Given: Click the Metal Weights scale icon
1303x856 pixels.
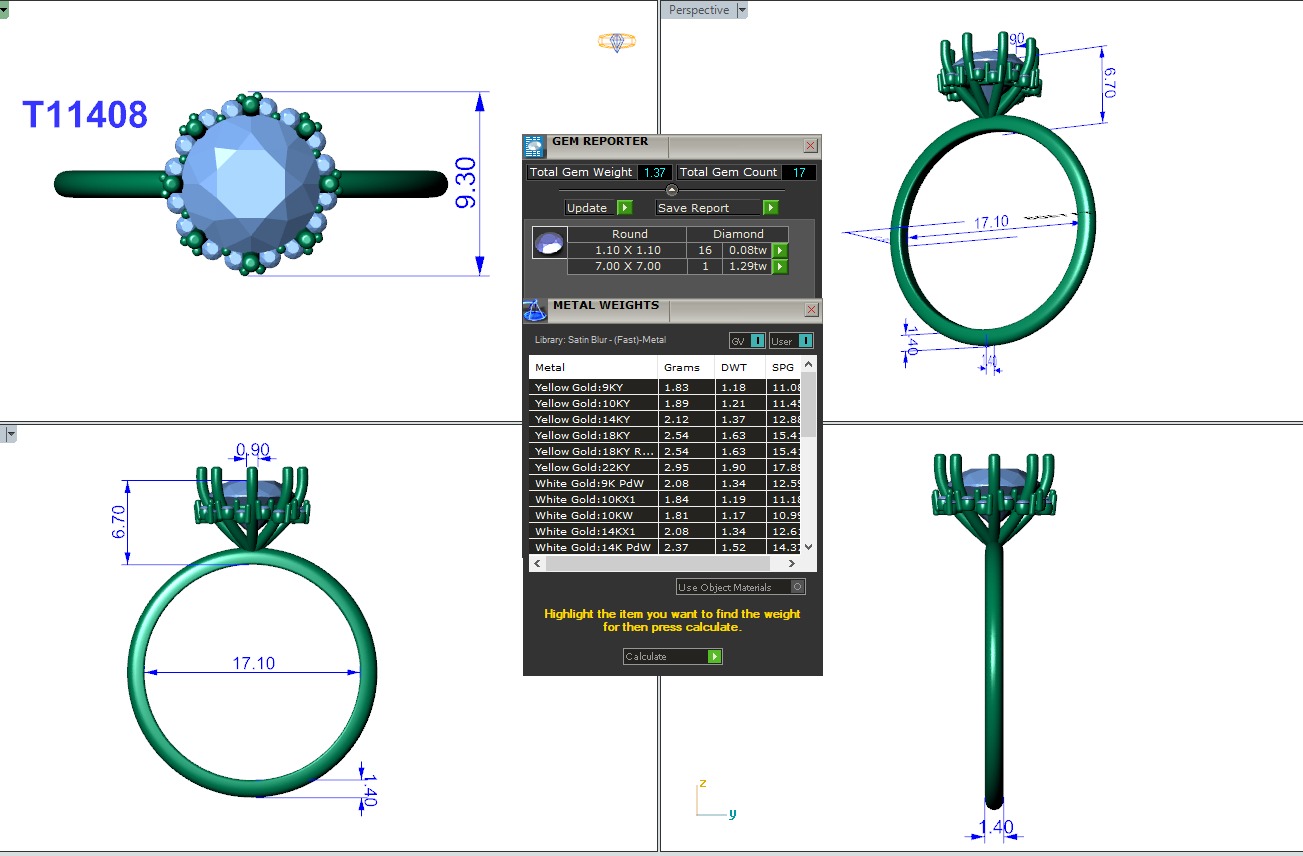Looking at the screenshot, I should pyautogui.click(x=534, y=310).
